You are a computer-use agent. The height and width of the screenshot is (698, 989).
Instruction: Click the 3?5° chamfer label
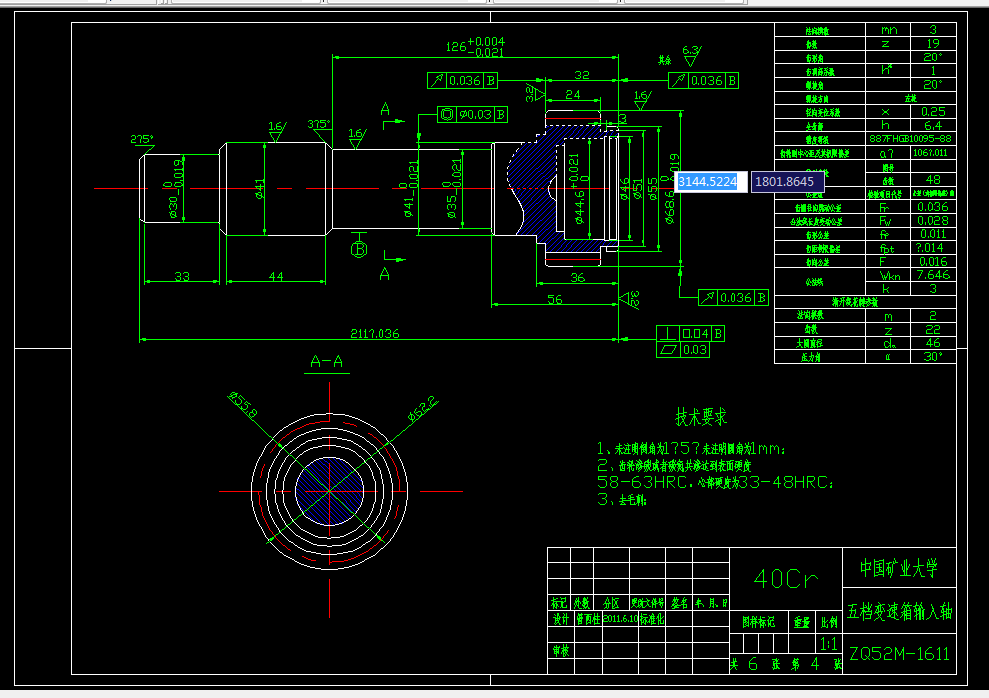click(319, 124)
